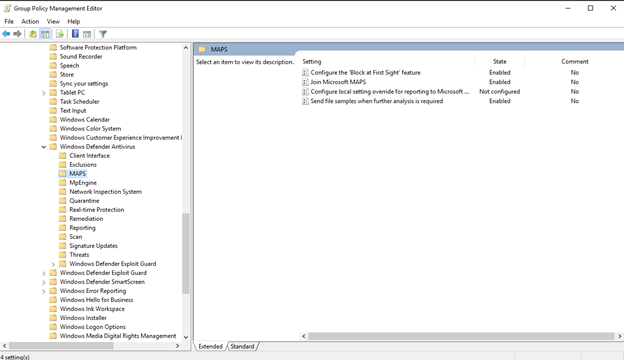The image size is (624, 360).
Task: Click the Forward arrow toolbar icon
Action: click(17, 34)
